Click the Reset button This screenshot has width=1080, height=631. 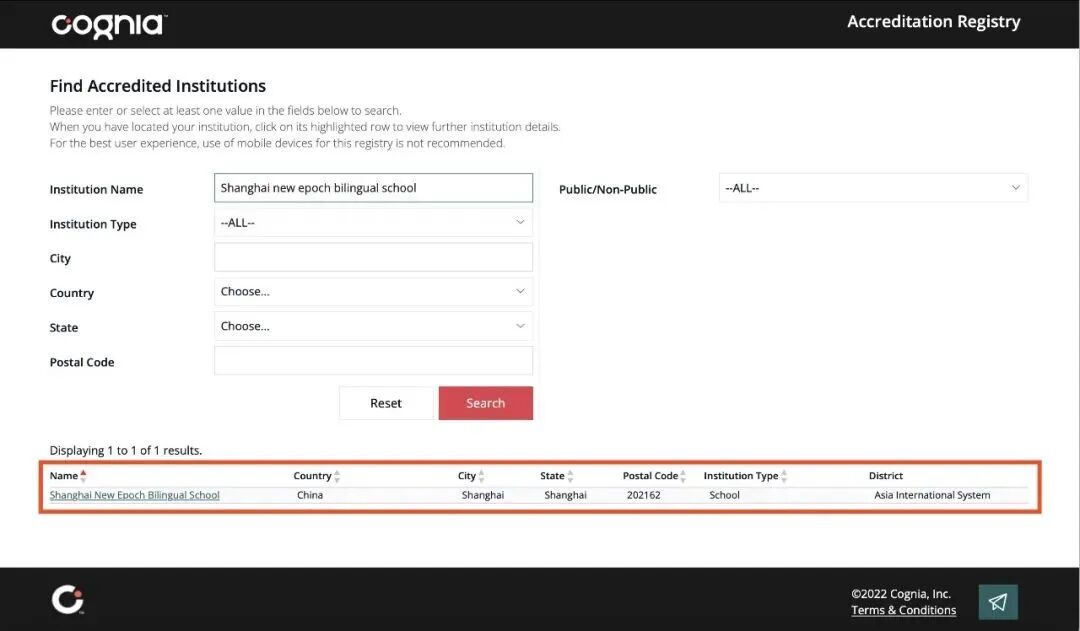pos(386,403)
